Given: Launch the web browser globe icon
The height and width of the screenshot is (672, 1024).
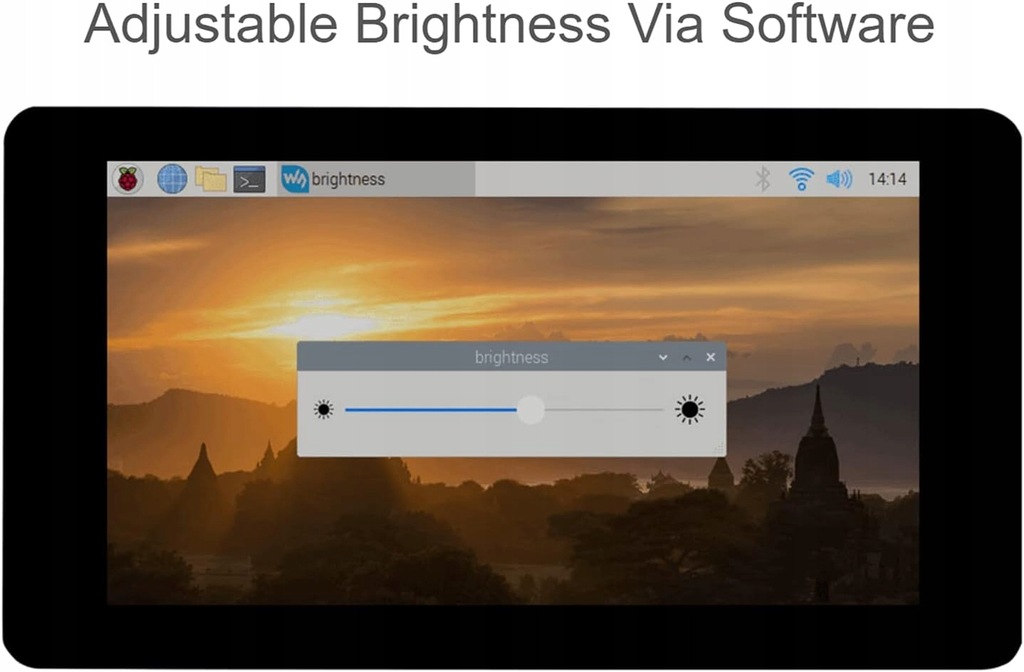Looking at the screenshot, I should pos(172,179).
